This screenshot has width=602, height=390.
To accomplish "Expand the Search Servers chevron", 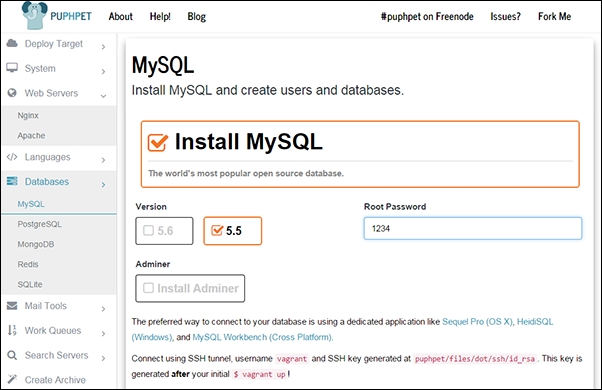I will pyautogui.click(x=103, y=358).
